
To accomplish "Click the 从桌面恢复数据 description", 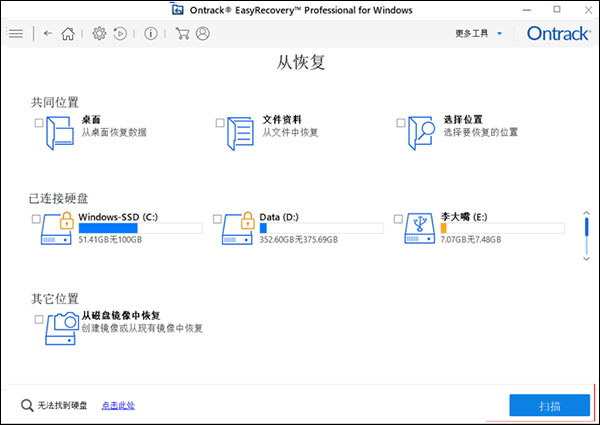I will pos(114,132).
